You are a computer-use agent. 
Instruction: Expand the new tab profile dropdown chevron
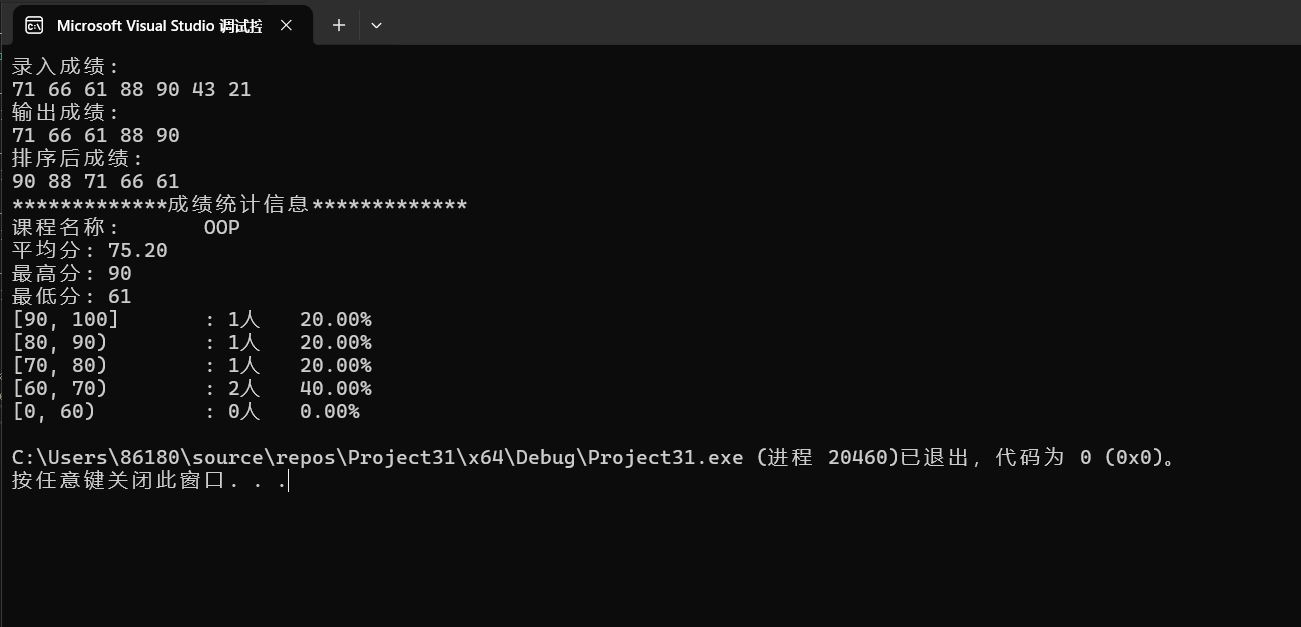(x=376, y=25)
